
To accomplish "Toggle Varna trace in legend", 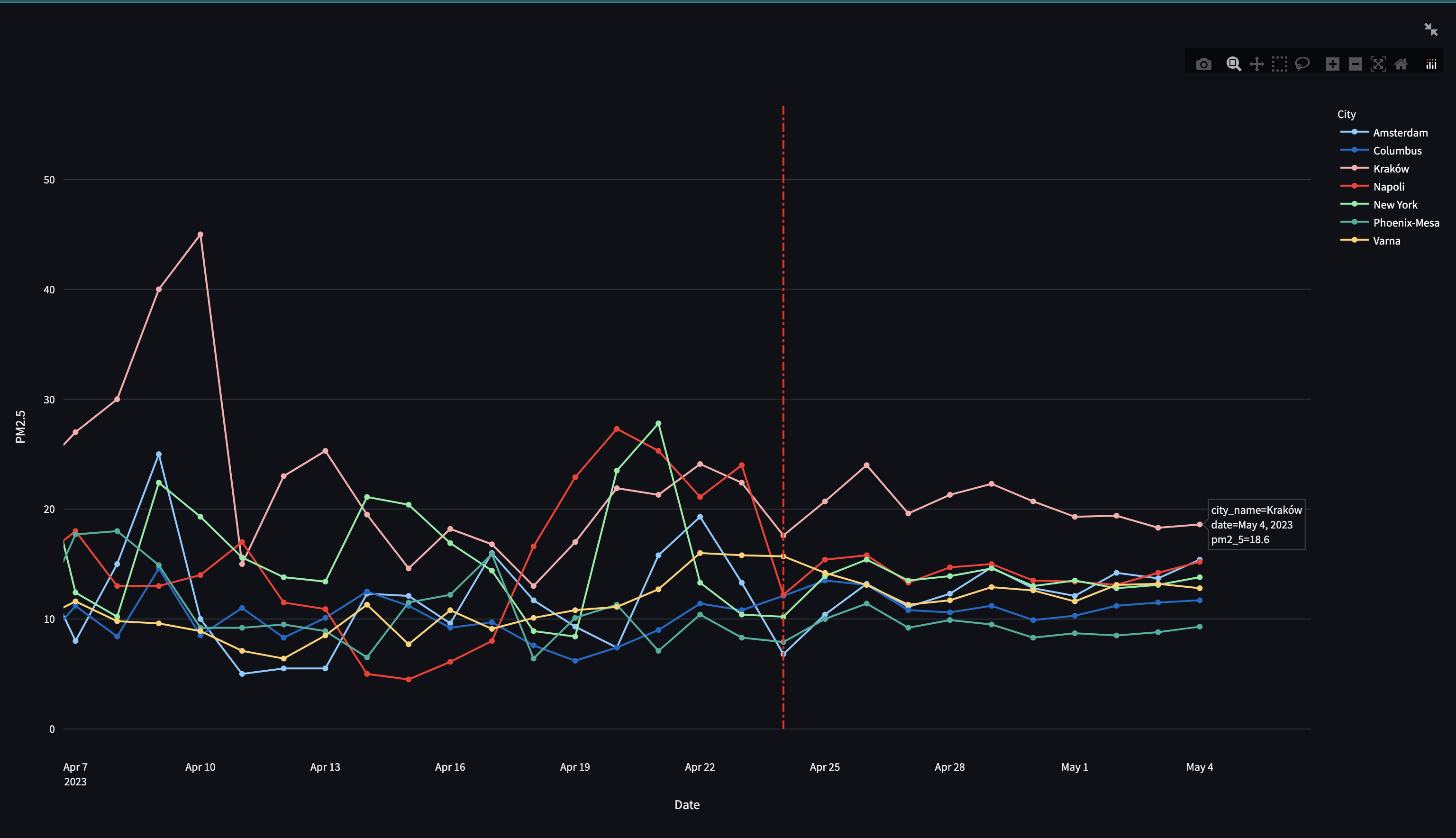I will coord(1370,241).
